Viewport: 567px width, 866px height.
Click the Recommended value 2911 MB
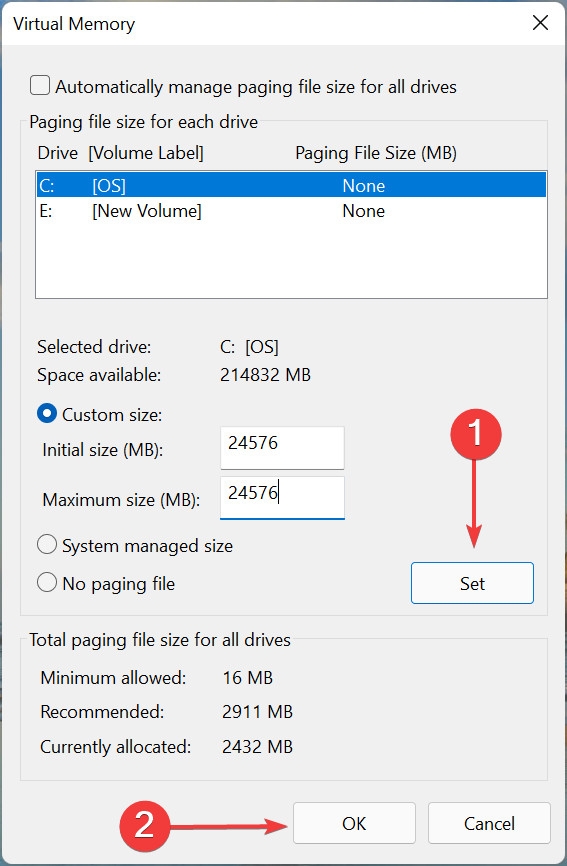click(257, 711)
